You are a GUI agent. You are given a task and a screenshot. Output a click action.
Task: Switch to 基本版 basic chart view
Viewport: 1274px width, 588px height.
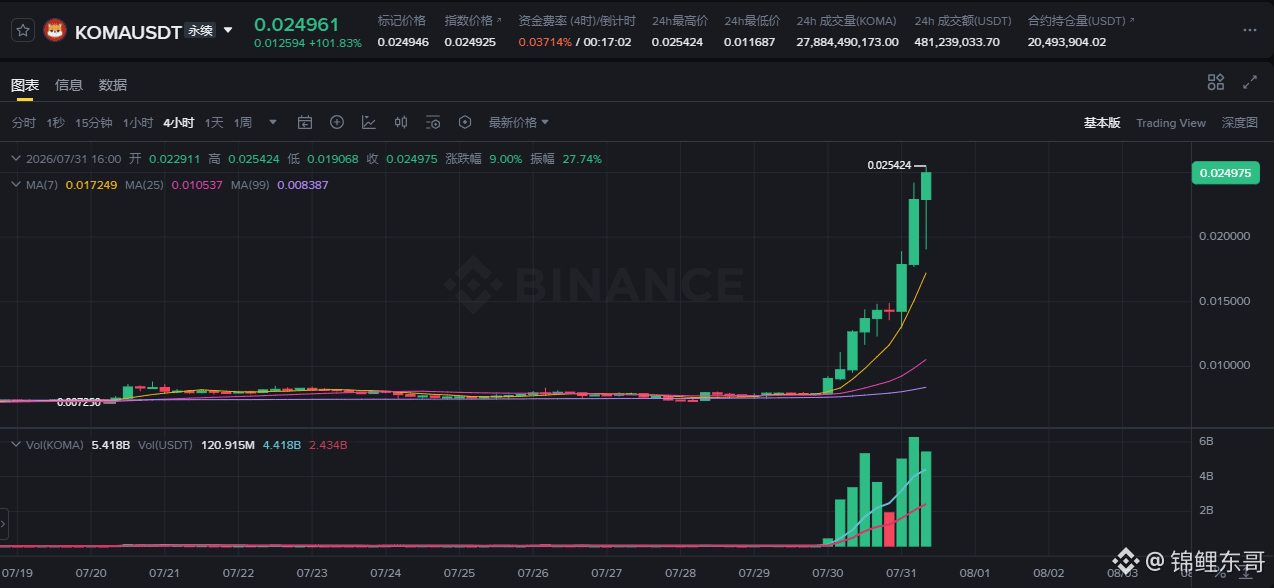(1102, 123)
